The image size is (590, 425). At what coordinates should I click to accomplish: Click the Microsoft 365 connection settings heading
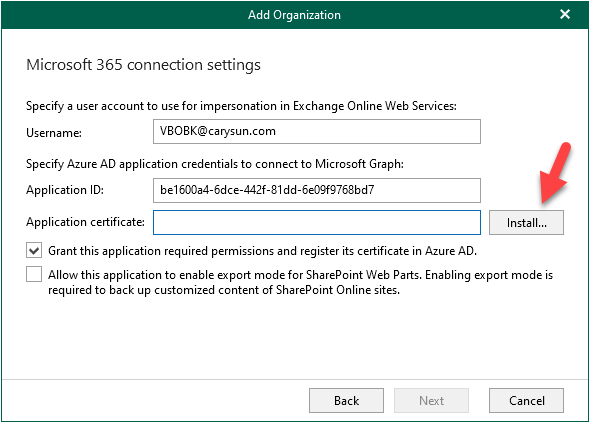click(143, 65)
